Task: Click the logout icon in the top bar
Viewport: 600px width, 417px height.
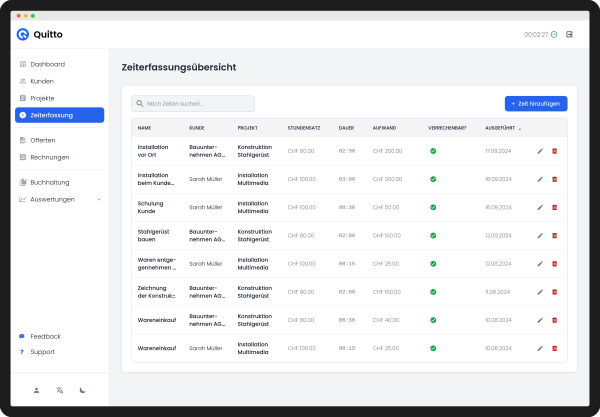Action: pyautogui.click(x=570, y=34)
